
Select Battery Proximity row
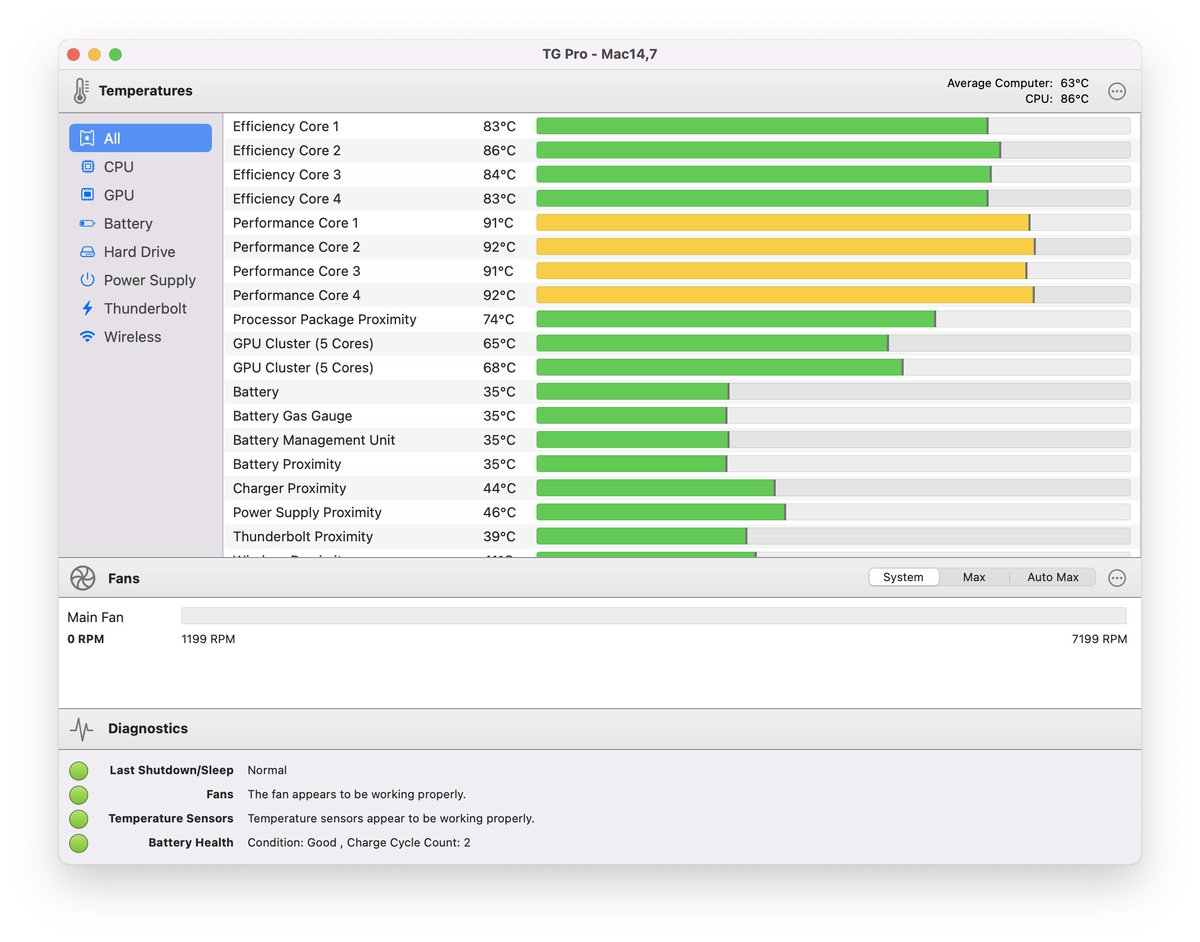[x=682, y=464]
